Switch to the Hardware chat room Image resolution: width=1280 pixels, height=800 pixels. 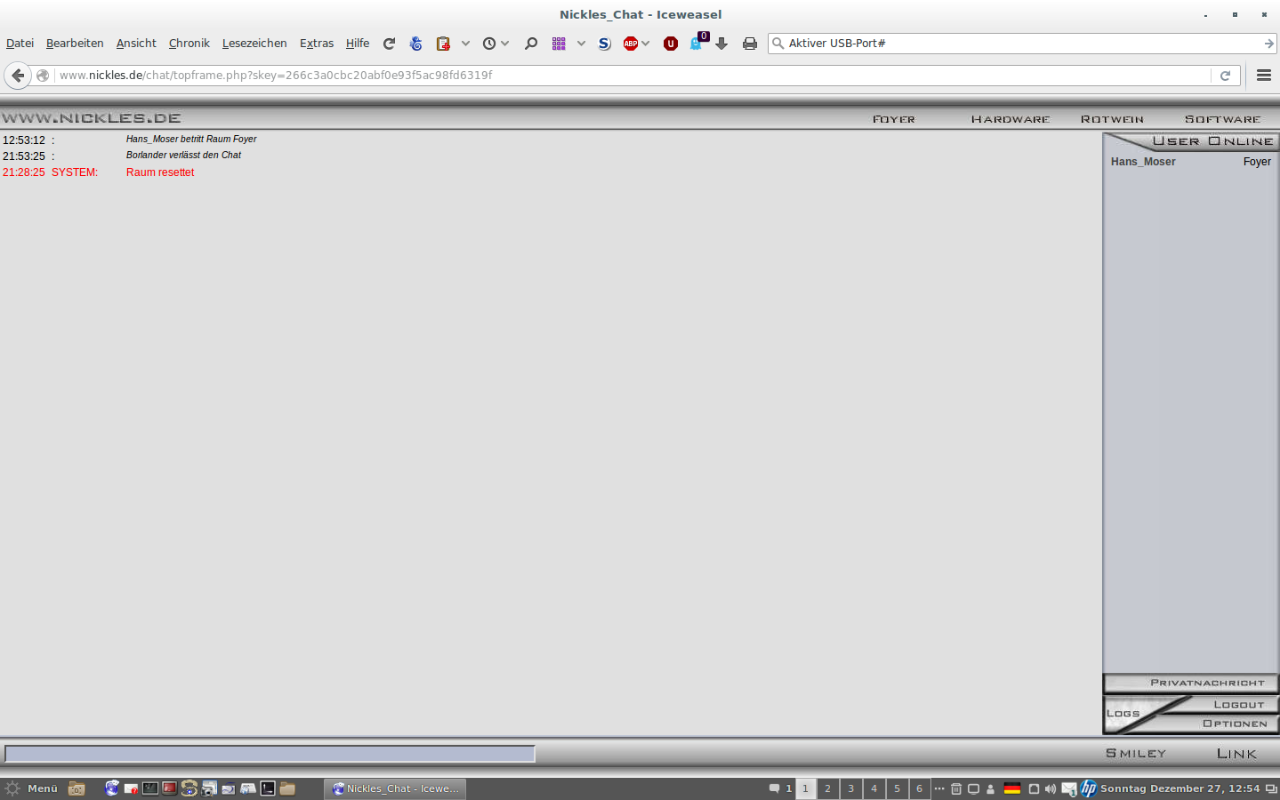click(x=1010, y=119)
